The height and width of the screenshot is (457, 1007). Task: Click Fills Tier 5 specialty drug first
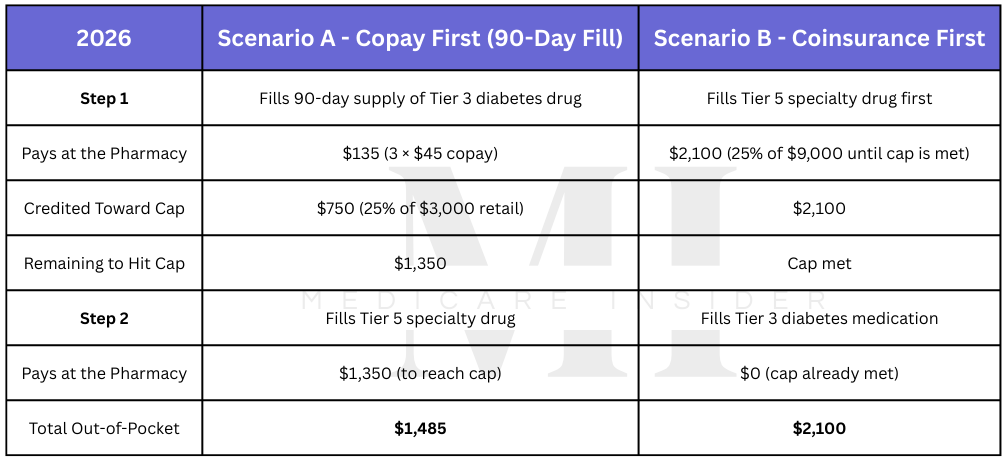coord(819,99)
